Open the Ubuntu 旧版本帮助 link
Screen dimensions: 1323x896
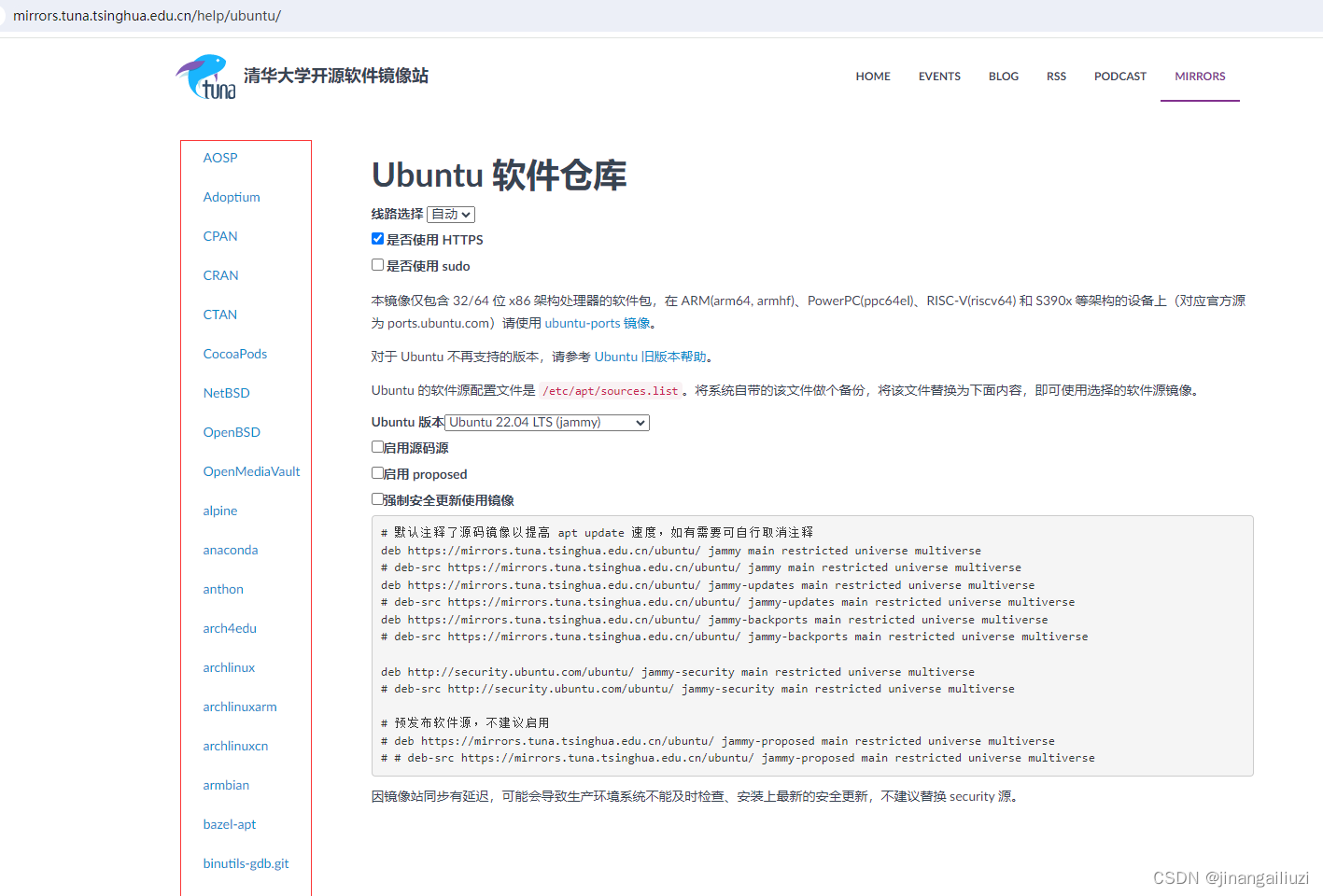pyautogui.click(x=651, y=357)
